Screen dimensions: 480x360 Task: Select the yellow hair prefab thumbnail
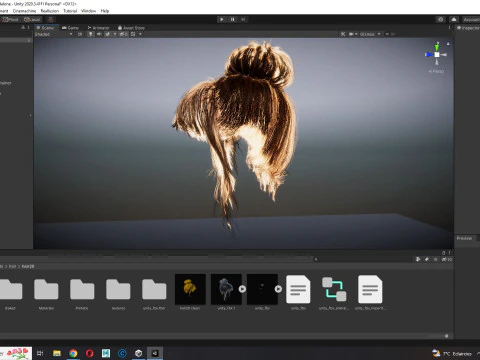coord(190,289)
